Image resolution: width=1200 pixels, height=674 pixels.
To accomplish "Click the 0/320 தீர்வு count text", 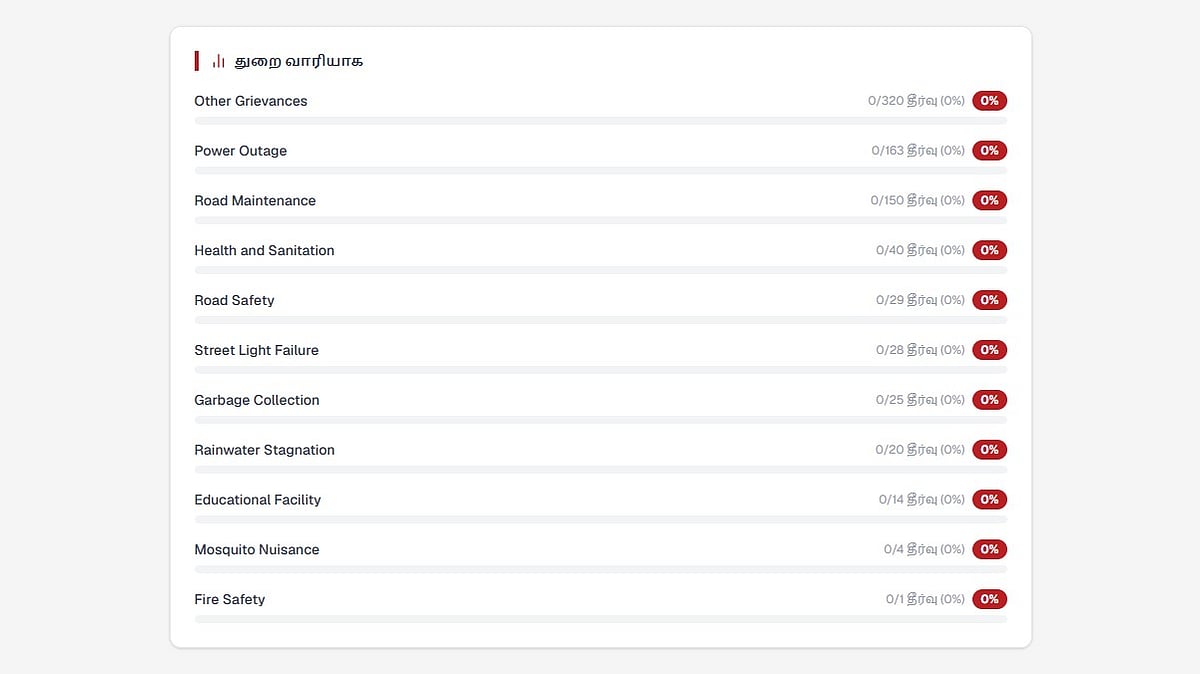I will (916, 101).
